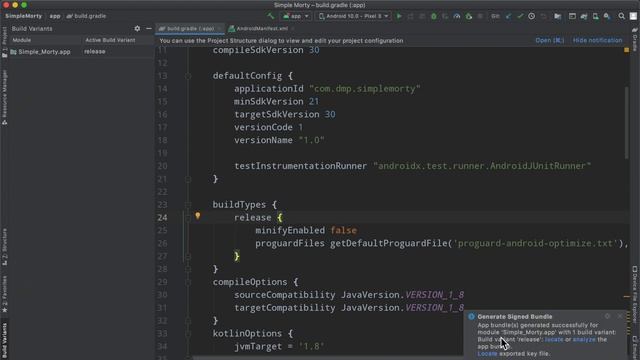Click the lightbulb quick-fix icon on line 24
Viewport: 640px width, 360px height.
[198, 216]
